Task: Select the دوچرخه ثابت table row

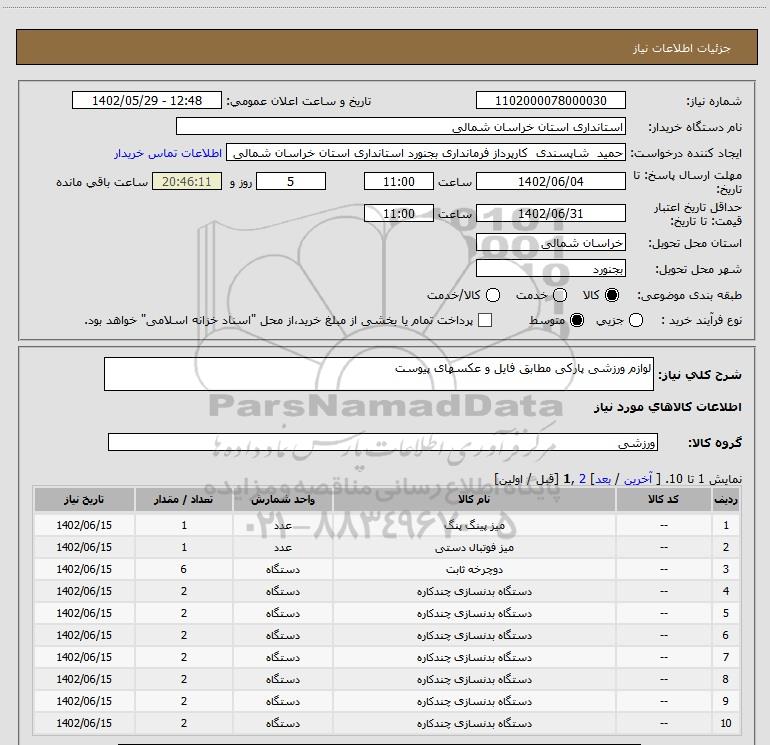Action: click(x=386, y=569)
